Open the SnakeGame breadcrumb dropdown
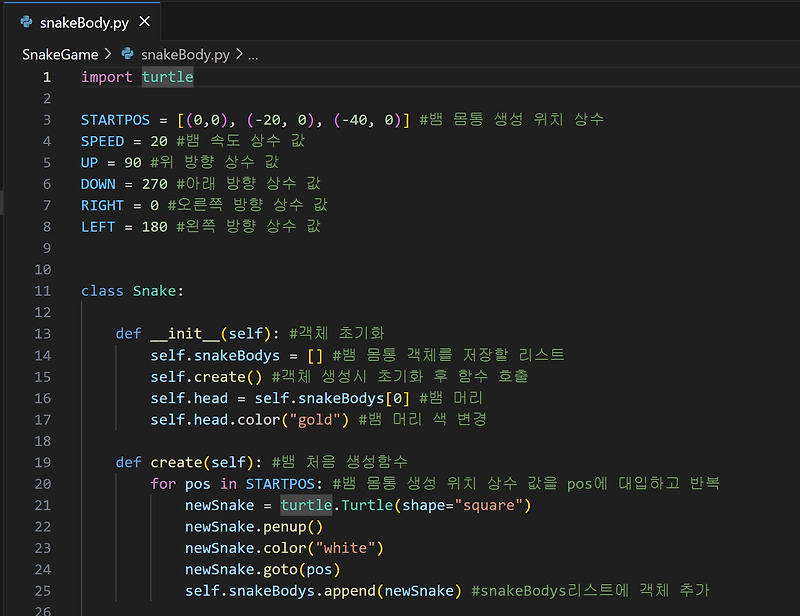 pyautogui.click(x=59, y=54)
